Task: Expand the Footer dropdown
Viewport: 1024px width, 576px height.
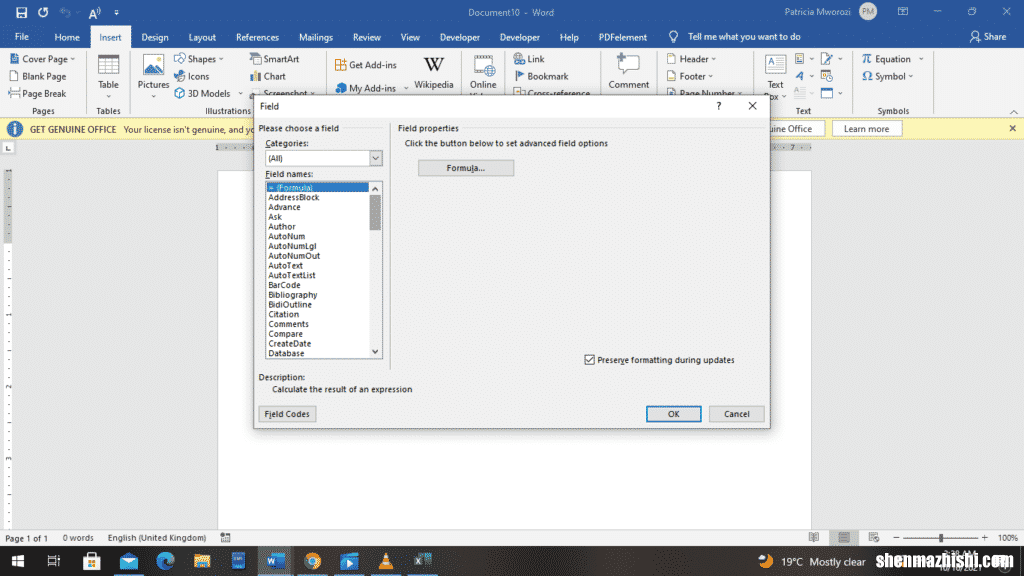Action: tap(711, 76)
